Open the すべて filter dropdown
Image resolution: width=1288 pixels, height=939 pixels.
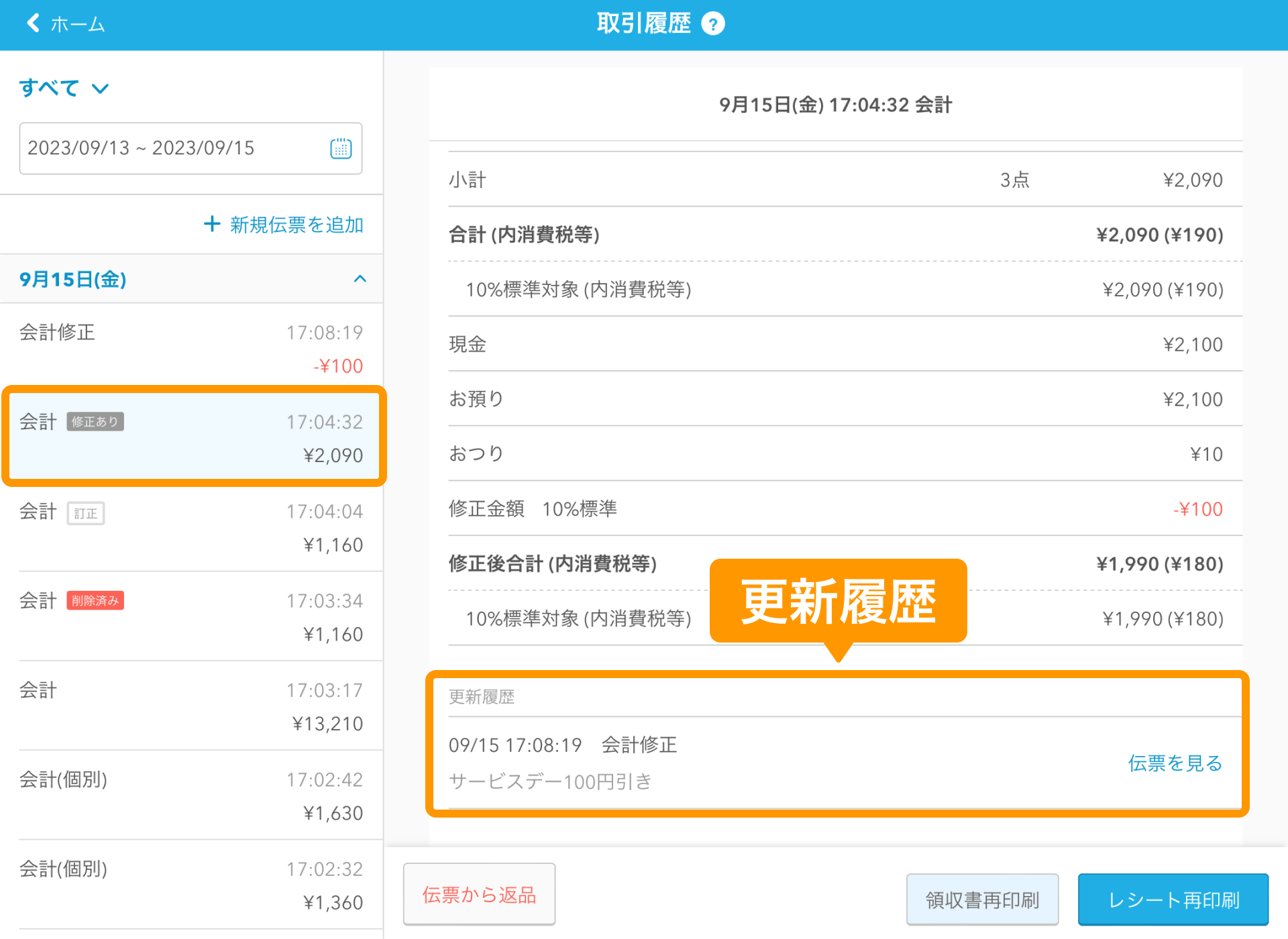(64, 87)
